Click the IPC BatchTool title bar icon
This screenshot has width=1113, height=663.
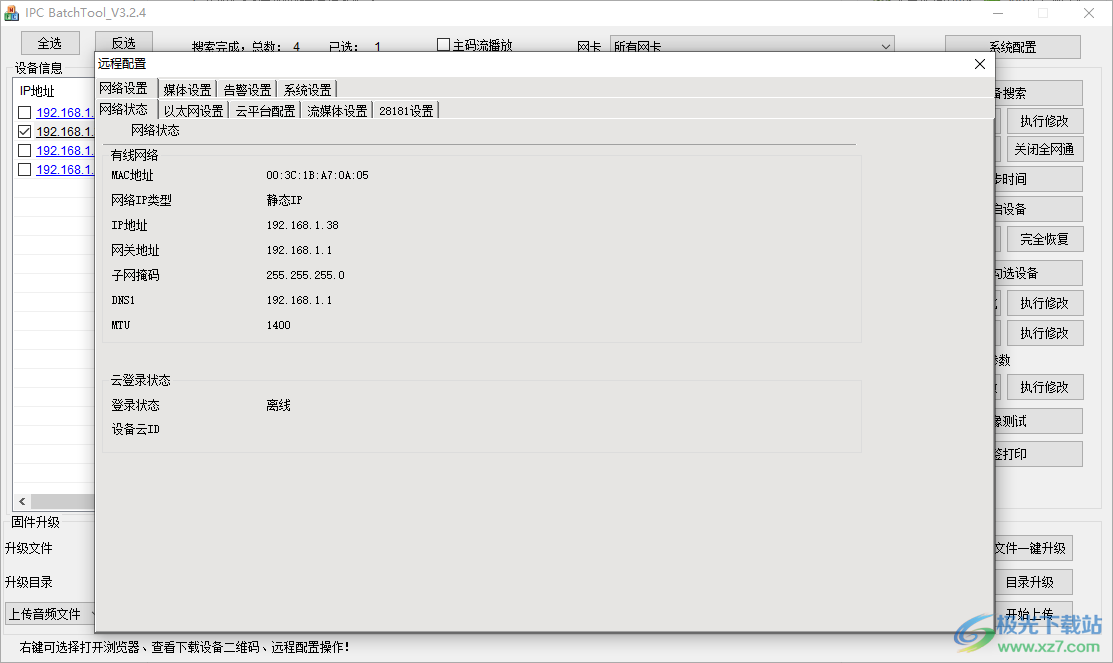11,12
